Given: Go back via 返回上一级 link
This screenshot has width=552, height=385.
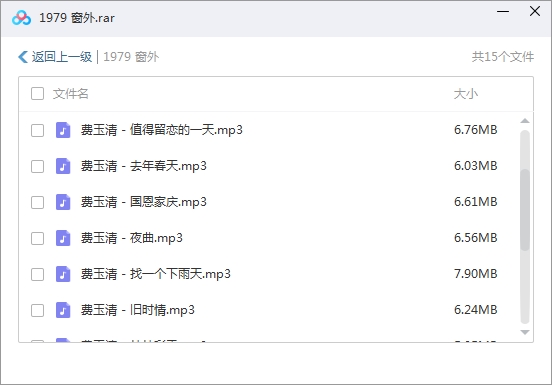Looking at the screenshot, I should coord(62,57).
